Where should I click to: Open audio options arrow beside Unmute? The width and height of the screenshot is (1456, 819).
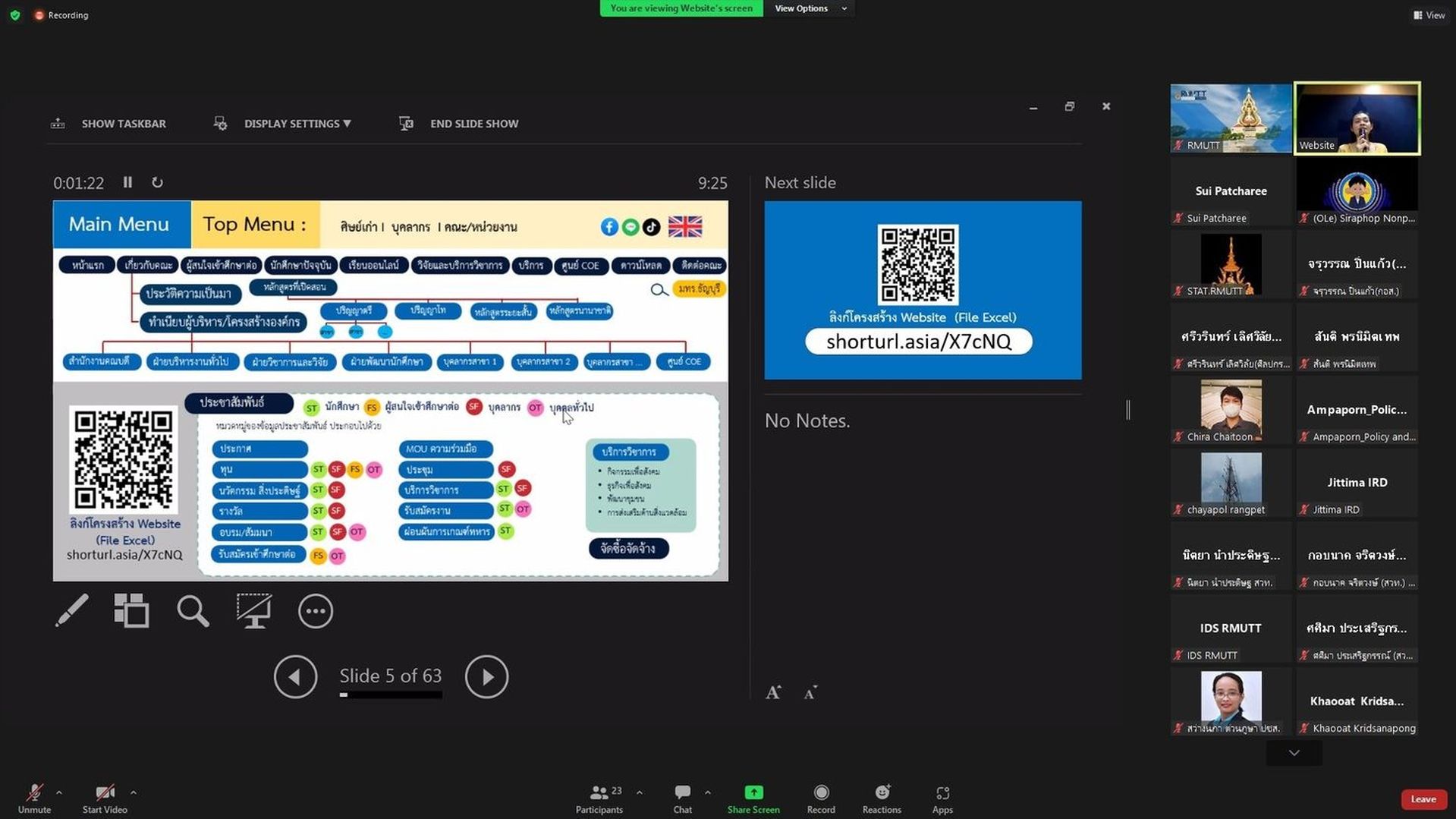pos(59,792)
